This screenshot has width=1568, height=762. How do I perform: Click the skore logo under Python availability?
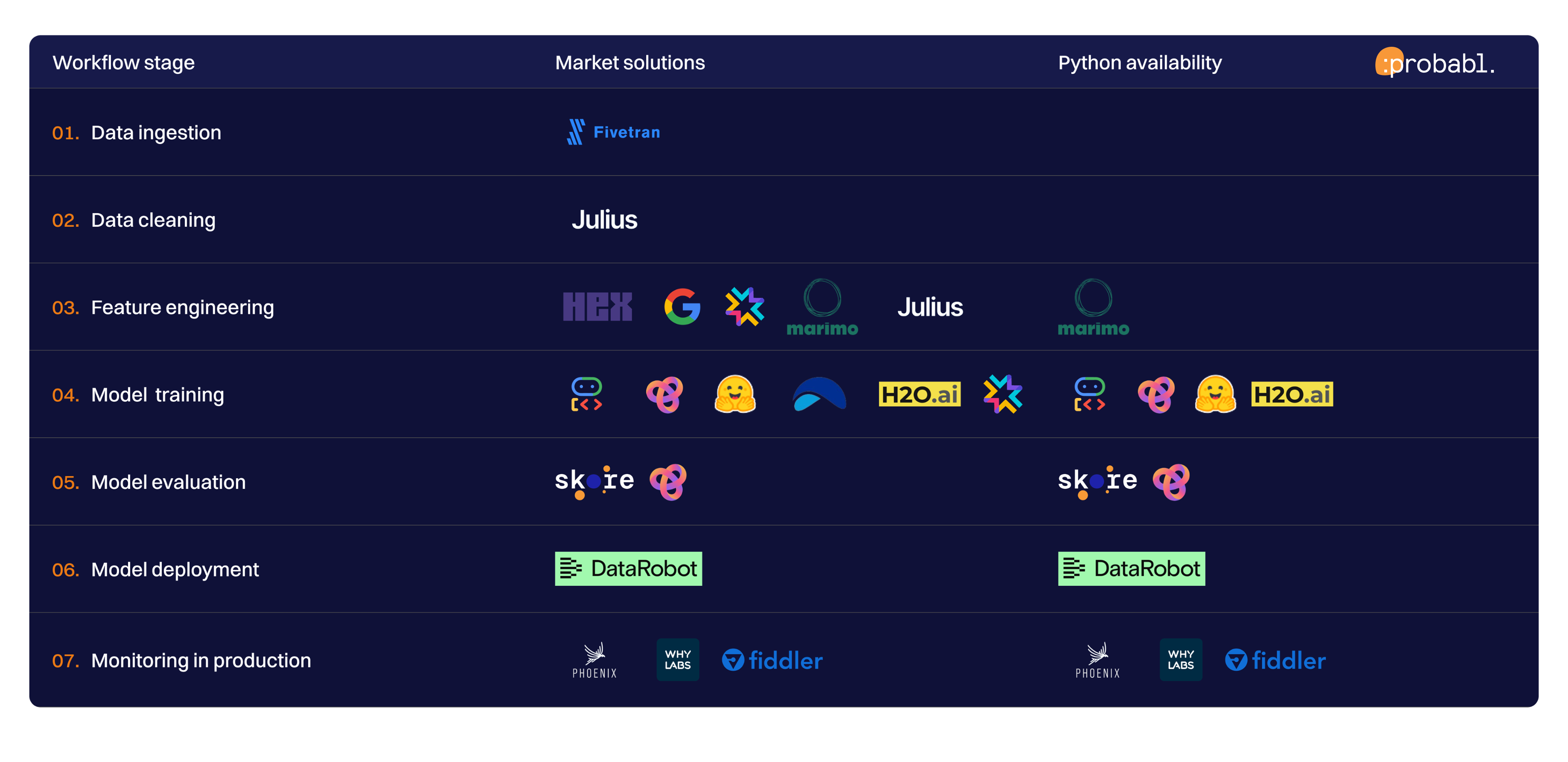click(x=1097, y=482)
